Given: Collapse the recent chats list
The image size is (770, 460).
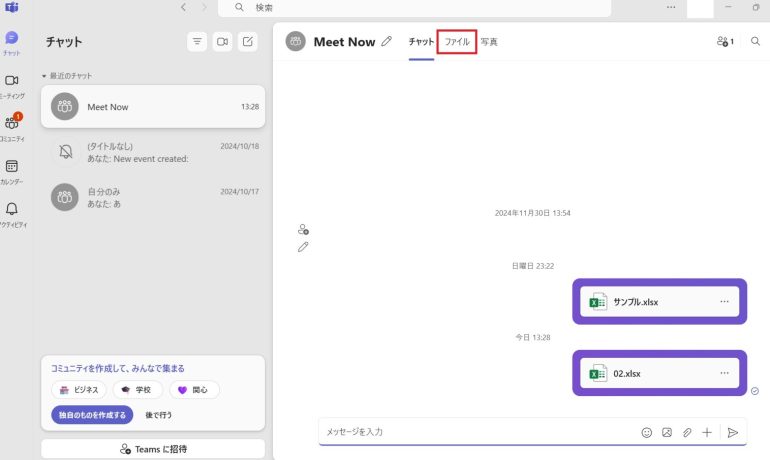Looking at the screenshot, I should tap(44, 76).
